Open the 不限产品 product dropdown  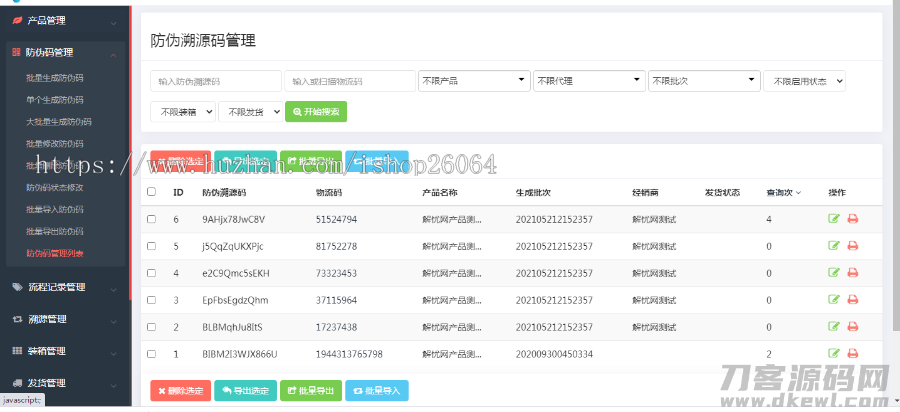(x=474, y=81)
